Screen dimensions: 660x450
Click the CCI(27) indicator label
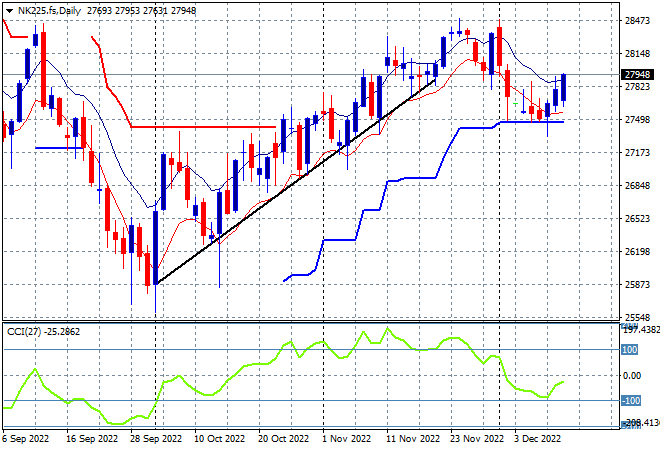click(x=24, y=332)
